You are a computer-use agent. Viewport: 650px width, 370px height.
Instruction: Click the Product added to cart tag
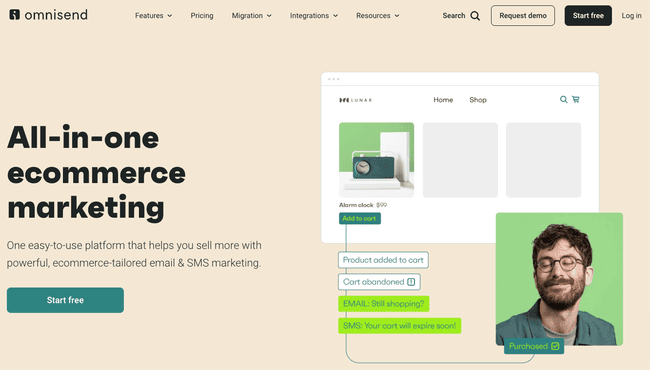coord(383,260)
